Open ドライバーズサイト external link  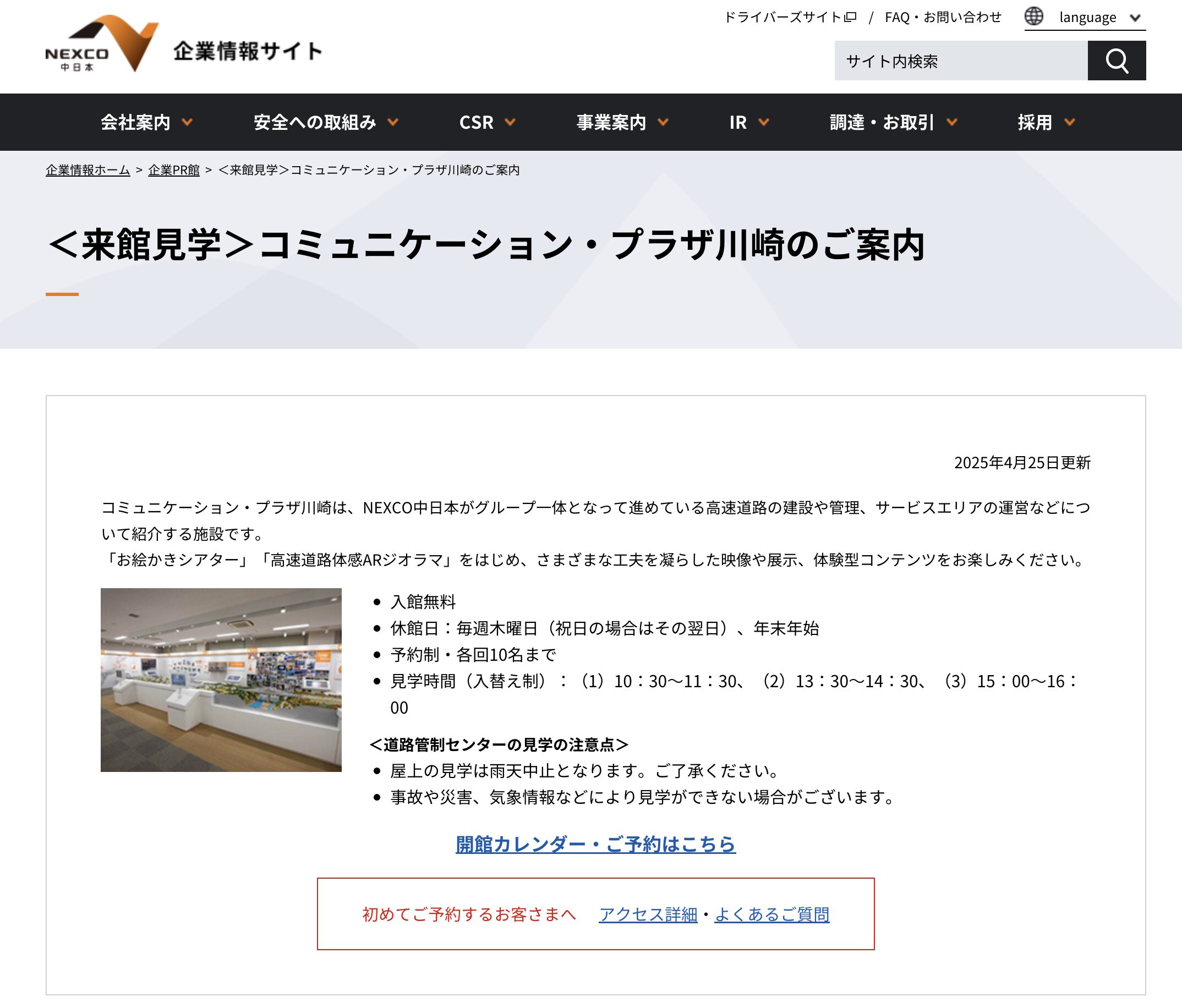click(790, 17)
